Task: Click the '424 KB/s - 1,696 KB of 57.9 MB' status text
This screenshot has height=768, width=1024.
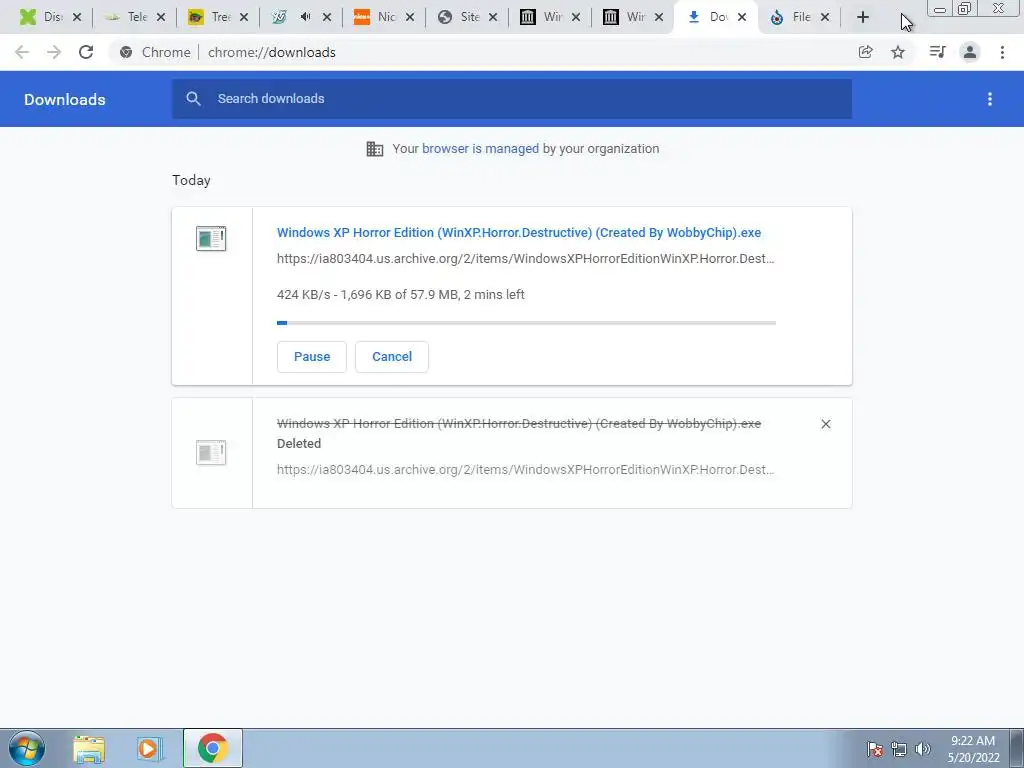Action: point(400,295)
